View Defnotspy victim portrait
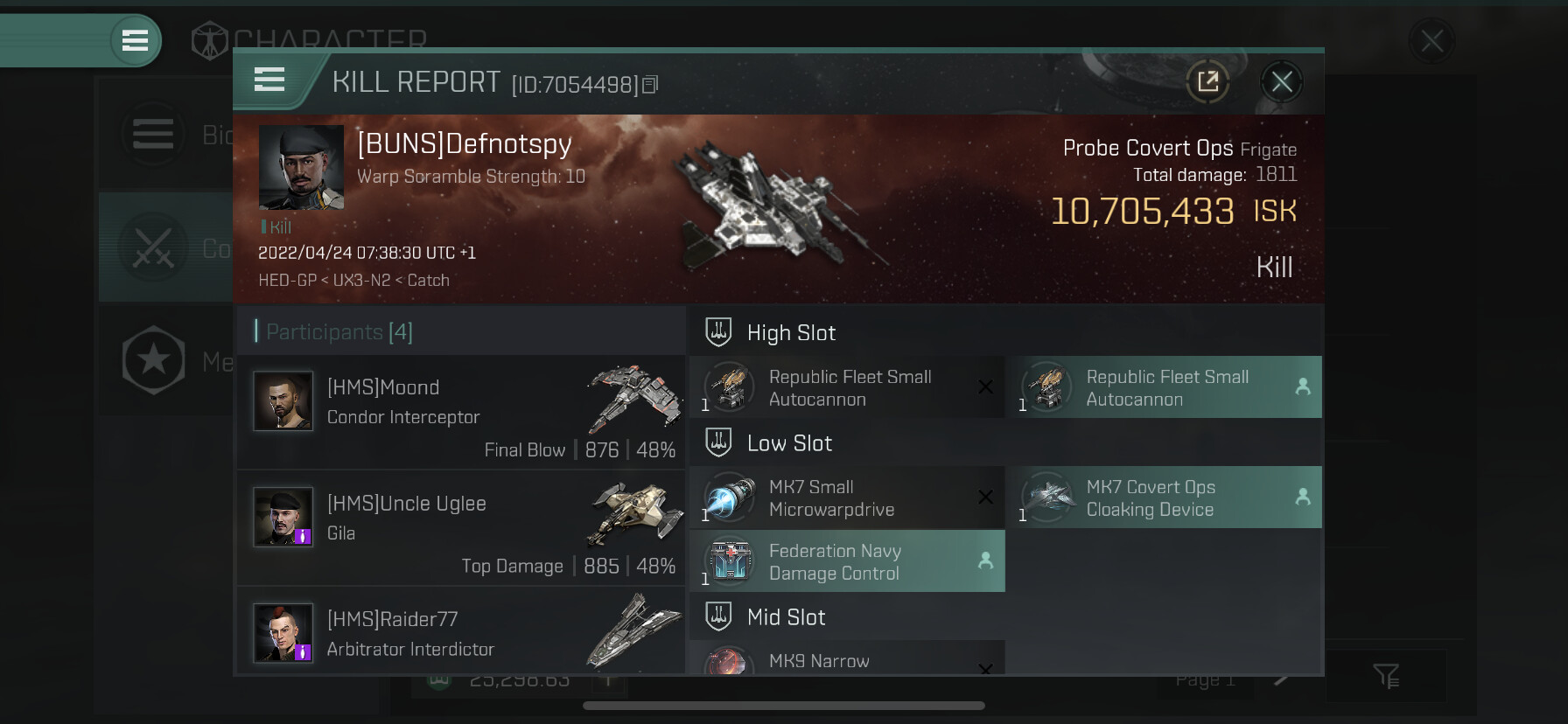This screenshot has width=1568, height=724. click(x=301, y=167)
